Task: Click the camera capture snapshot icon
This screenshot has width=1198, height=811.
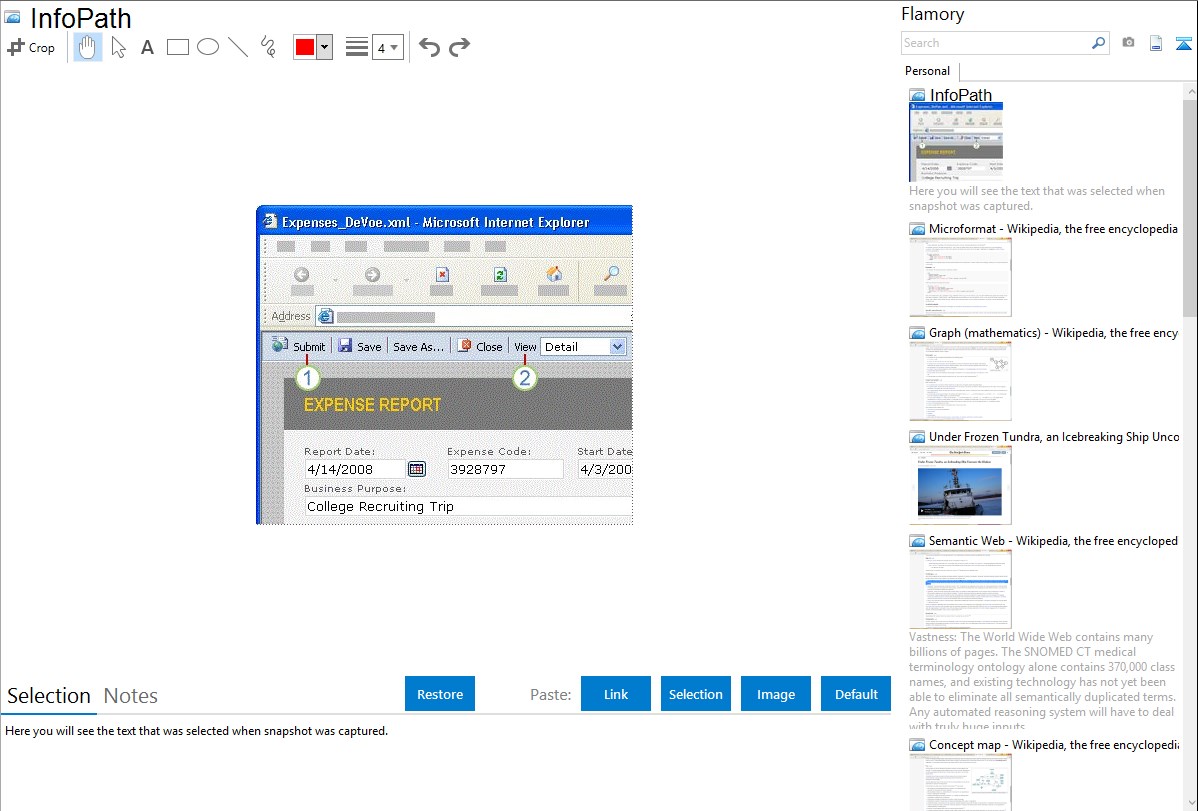Action: coord(1128,43)
